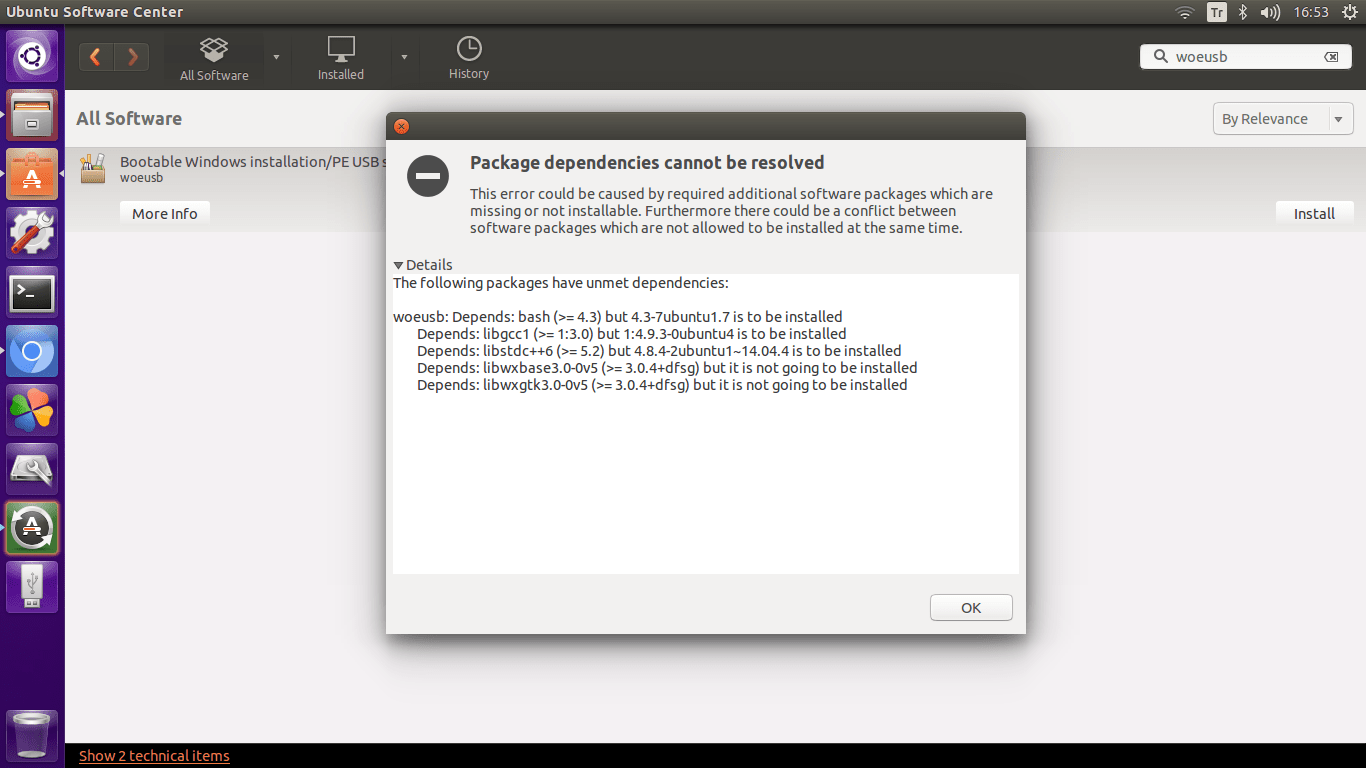
Task: Open the Chromium browser dock icon
Action: [33, 351]
